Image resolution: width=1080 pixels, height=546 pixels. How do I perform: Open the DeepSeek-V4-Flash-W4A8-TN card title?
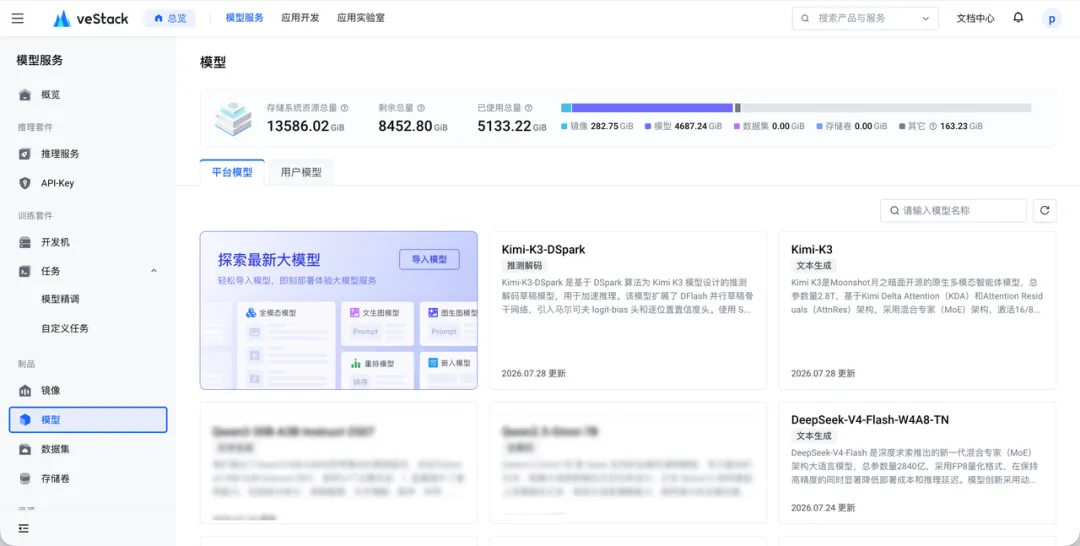point(871,420)
